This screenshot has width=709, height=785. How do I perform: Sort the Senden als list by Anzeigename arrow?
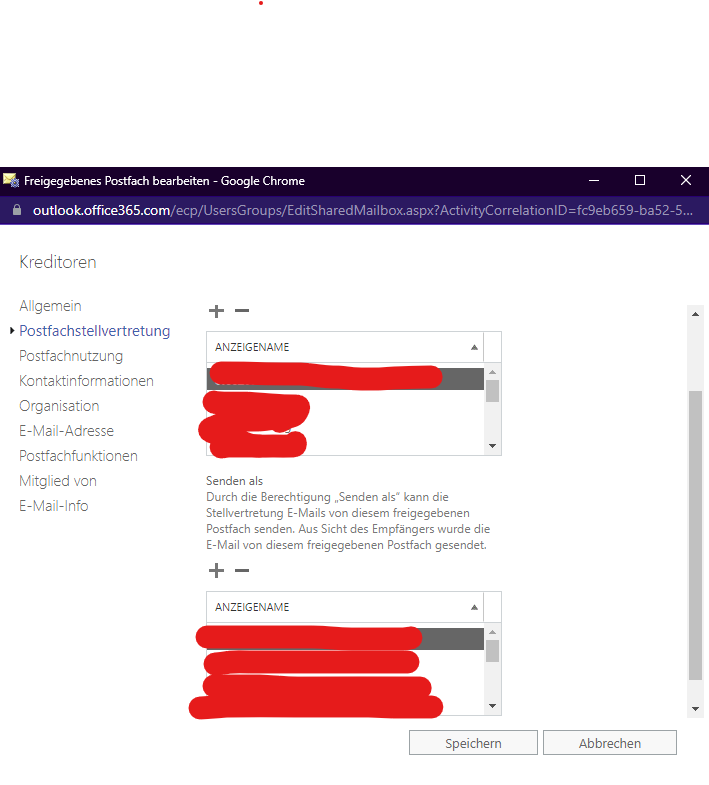(x=474, y=607)
